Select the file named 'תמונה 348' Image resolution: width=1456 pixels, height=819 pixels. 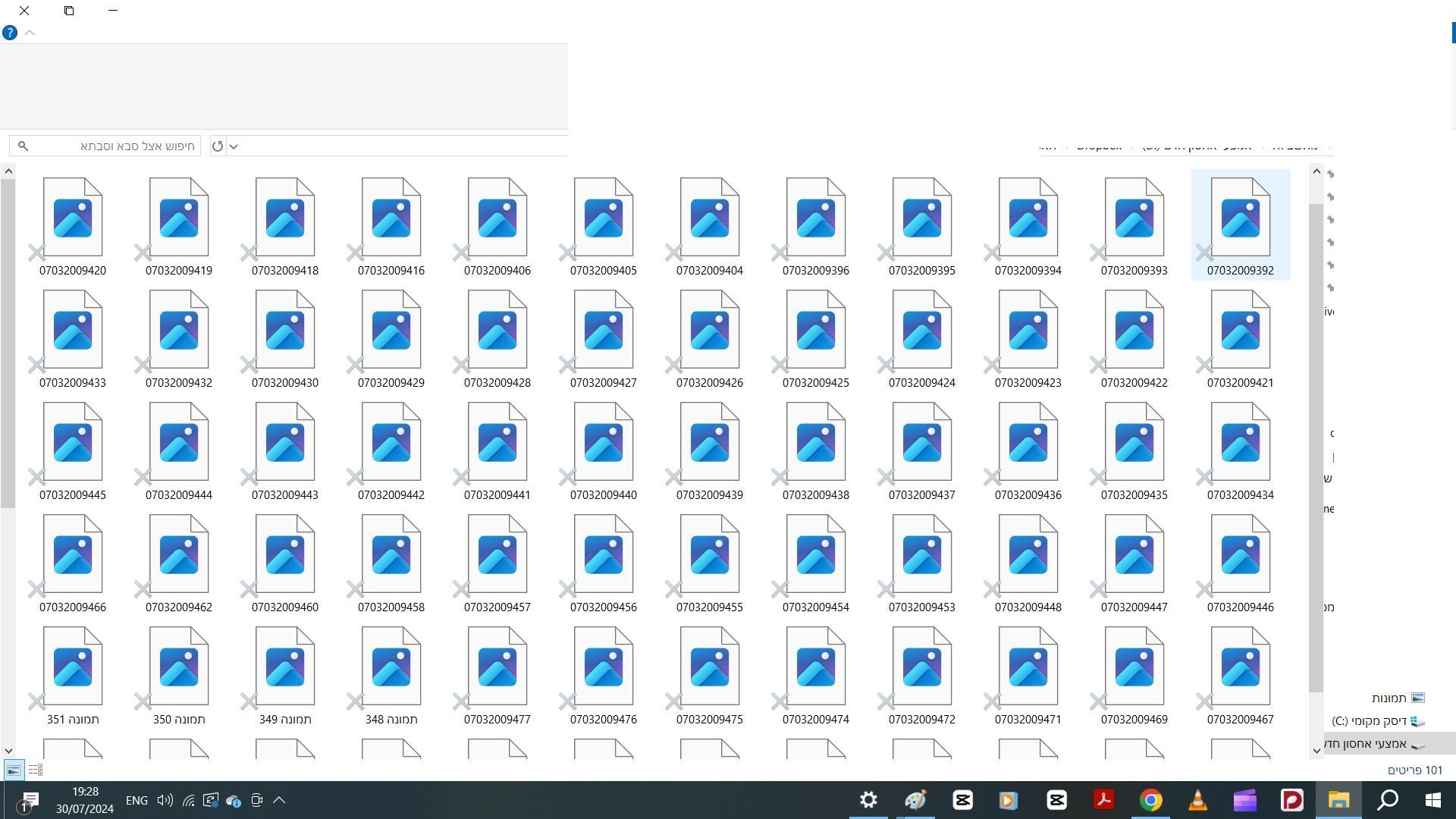tap(391, 675)
